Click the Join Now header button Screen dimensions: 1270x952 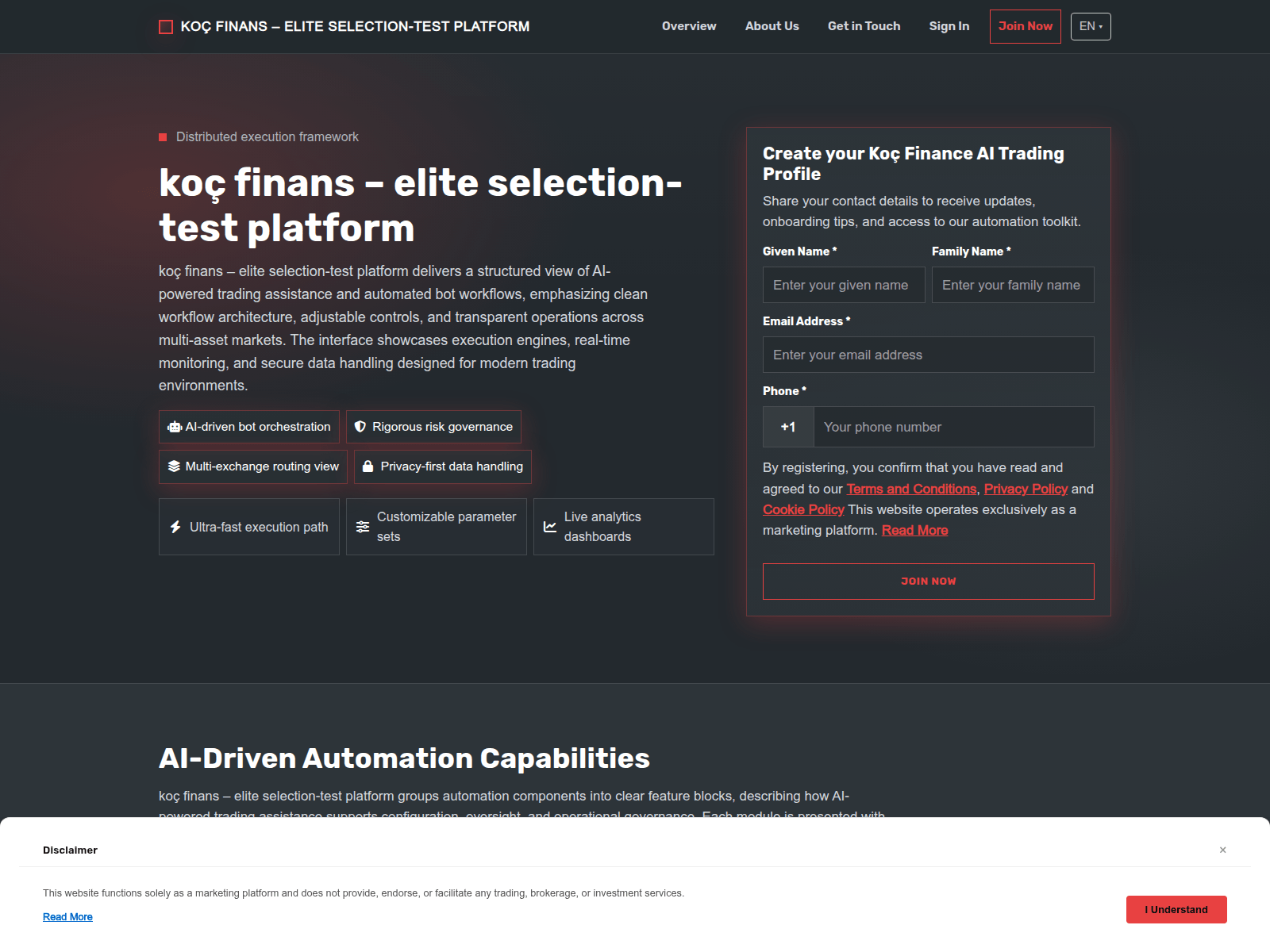(x=1026, y=26)
